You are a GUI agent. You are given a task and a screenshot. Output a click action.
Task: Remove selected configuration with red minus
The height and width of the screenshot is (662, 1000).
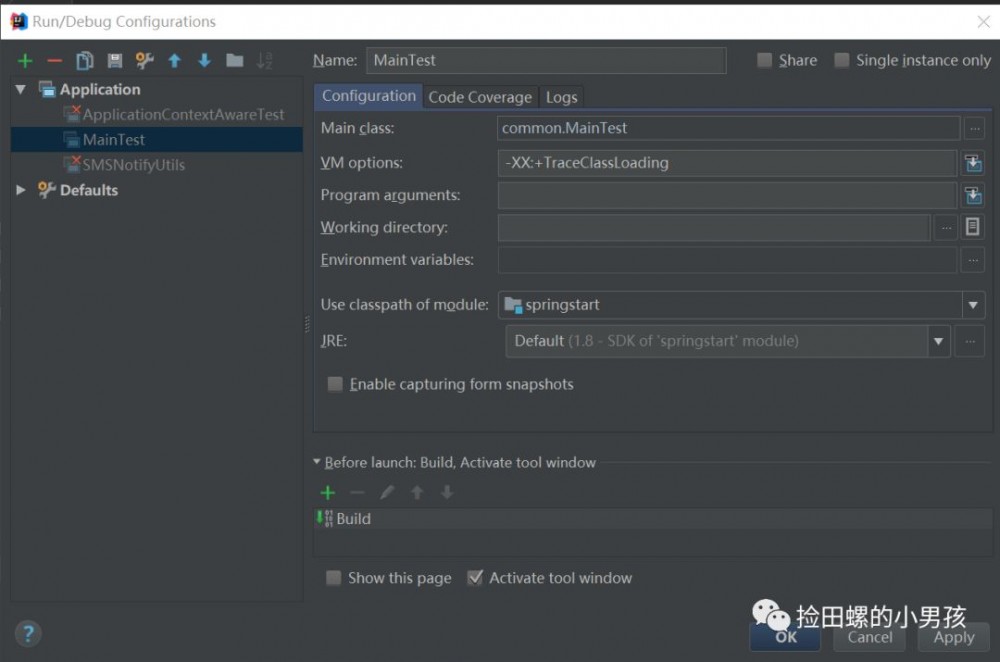coord(55,61)
